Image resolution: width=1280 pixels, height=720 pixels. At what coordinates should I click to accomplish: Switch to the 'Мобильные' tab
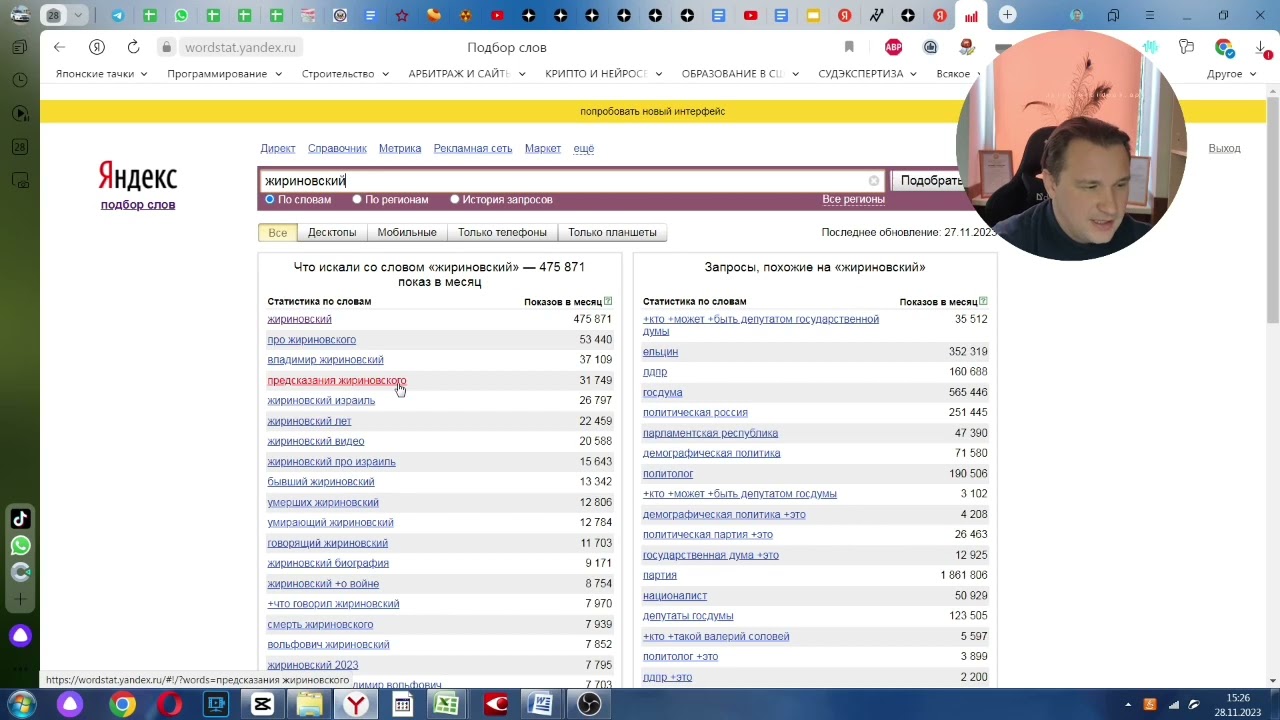tap(407, 232)
